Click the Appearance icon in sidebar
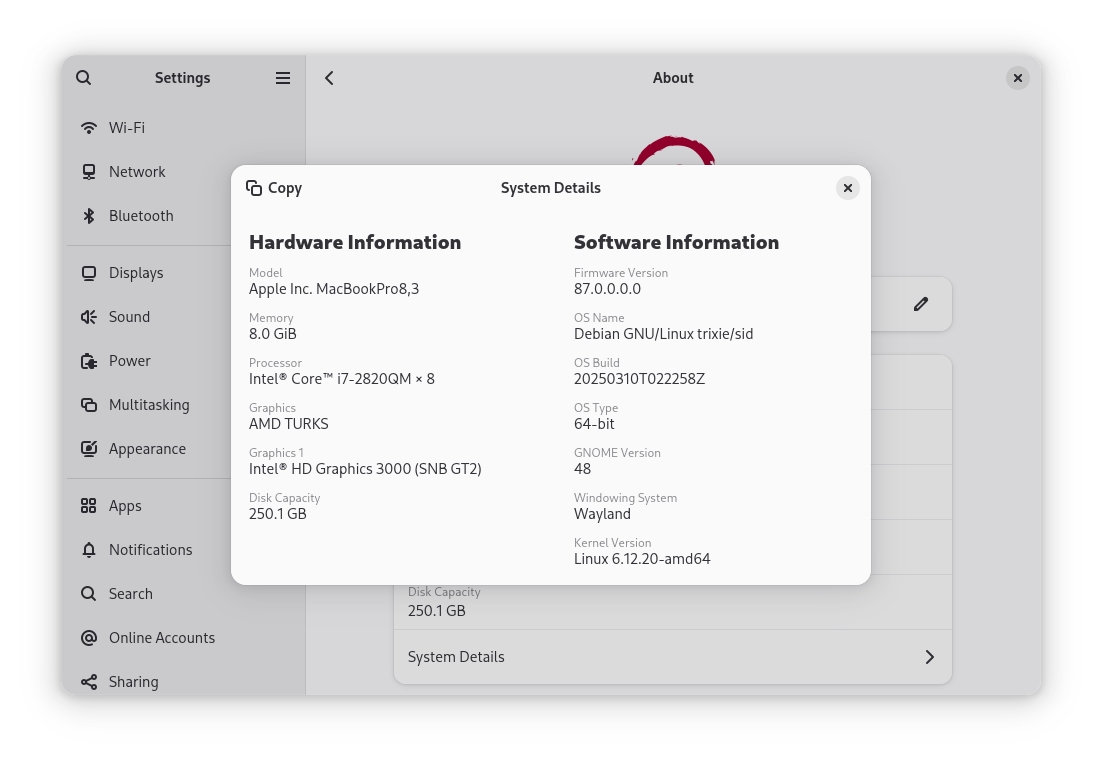Image resolution: width=1102 pixels, height=762 pixels. [89, 449]
